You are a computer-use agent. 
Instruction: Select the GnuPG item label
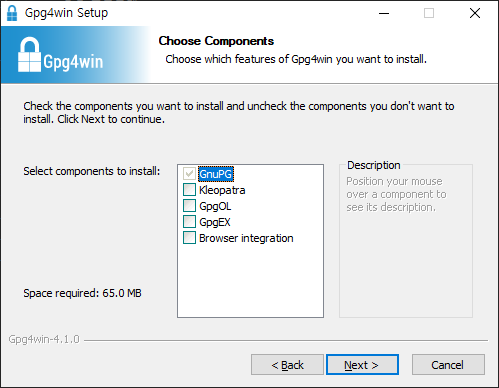pyautogui.click(x=216, y=174)
